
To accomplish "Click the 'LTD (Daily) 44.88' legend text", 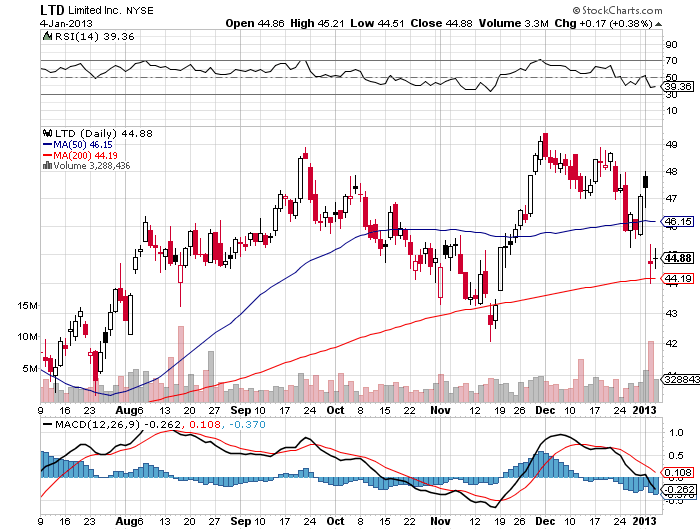I will point(104,134).
